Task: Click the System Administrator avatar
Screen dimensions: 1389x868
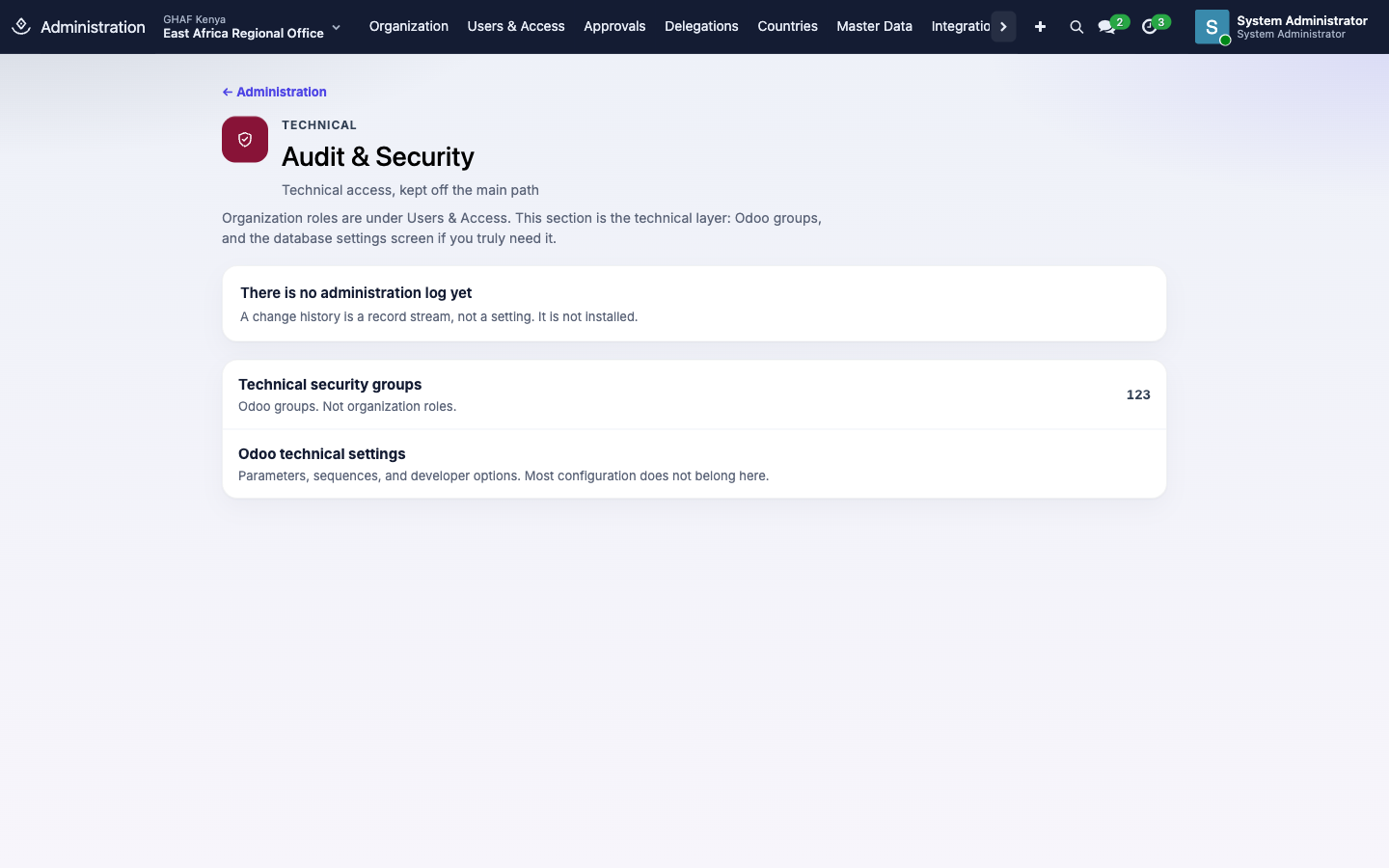Action: pos(1212,27)
